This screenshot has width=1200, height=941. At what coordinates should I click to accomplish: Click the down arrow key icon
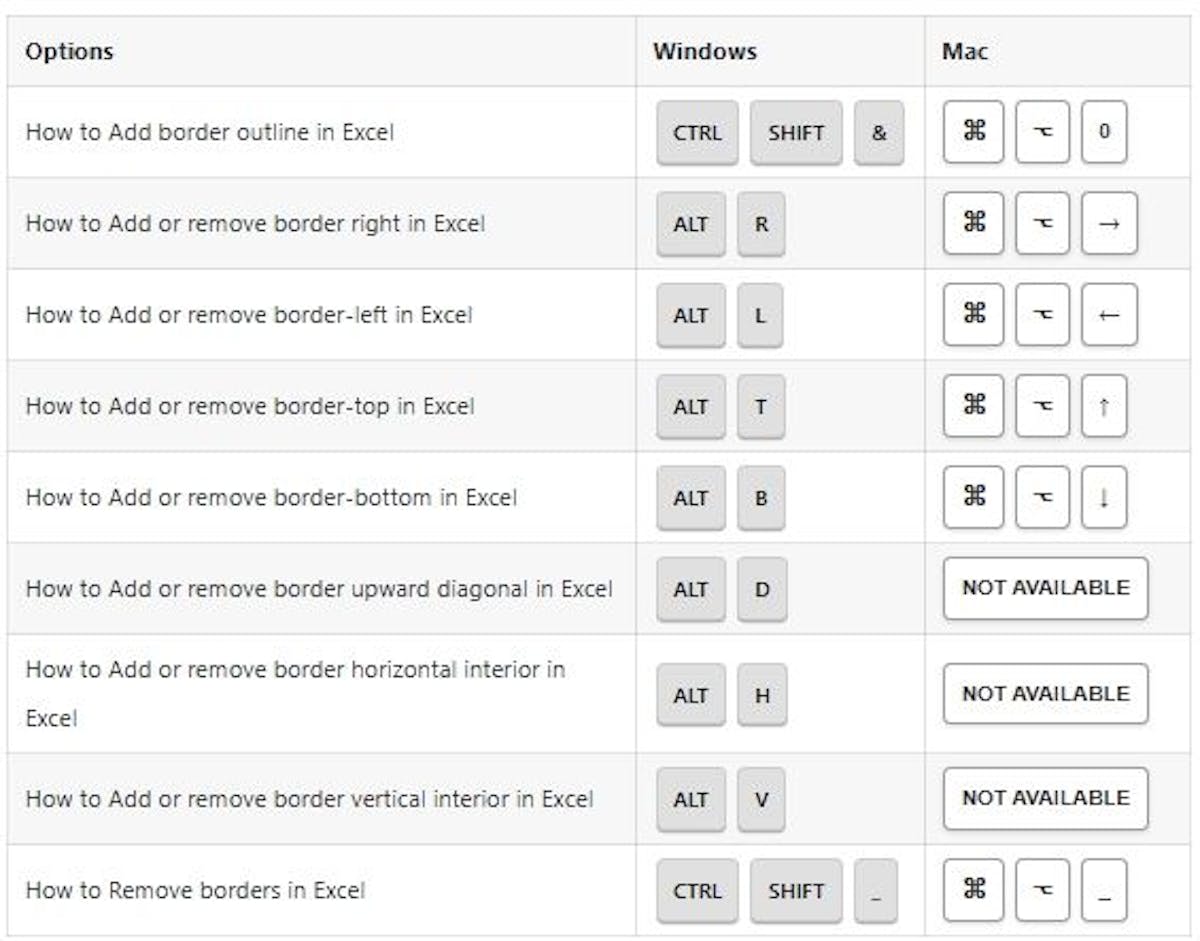tap(1104, 497)
